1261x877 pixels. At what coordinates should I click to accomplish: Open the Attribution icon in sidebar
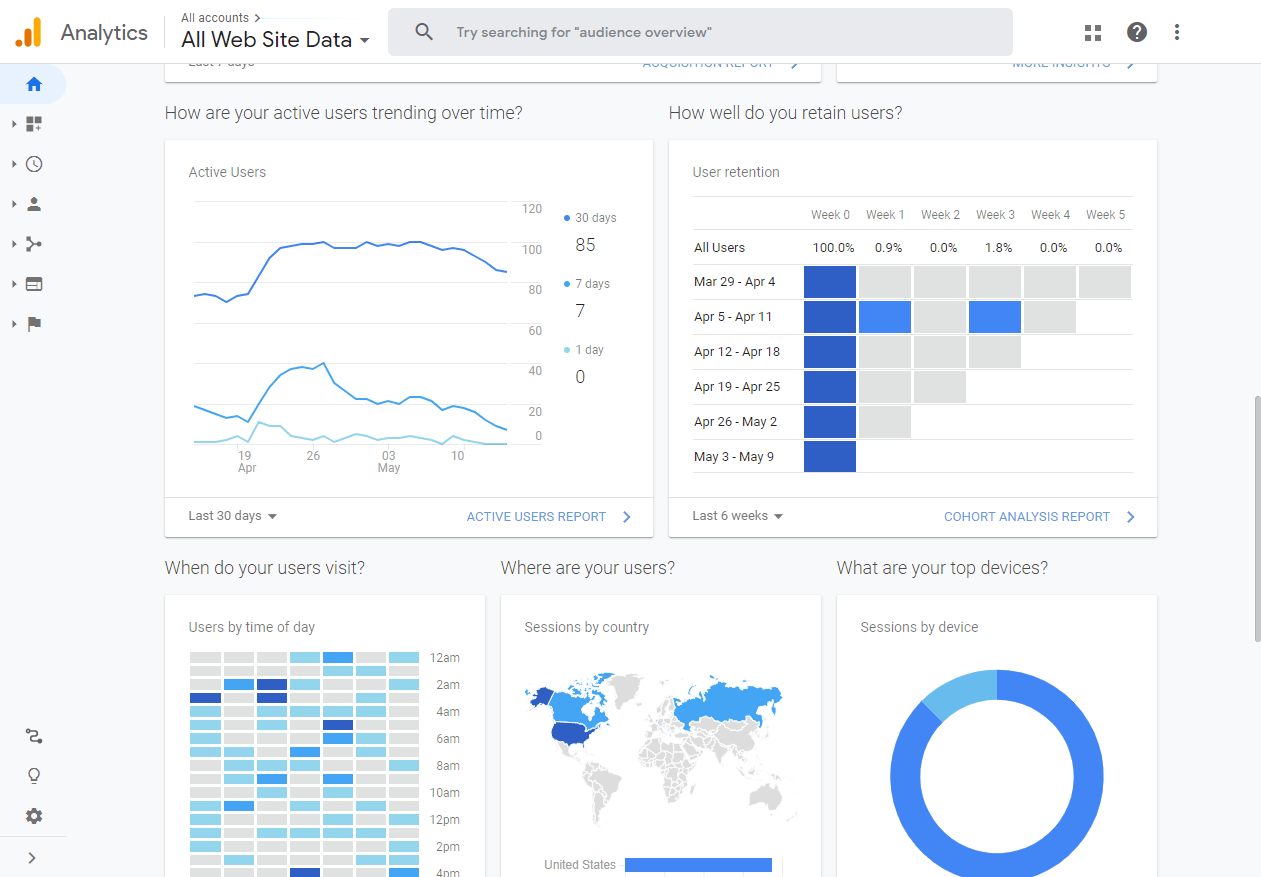[x=34, y=737]
